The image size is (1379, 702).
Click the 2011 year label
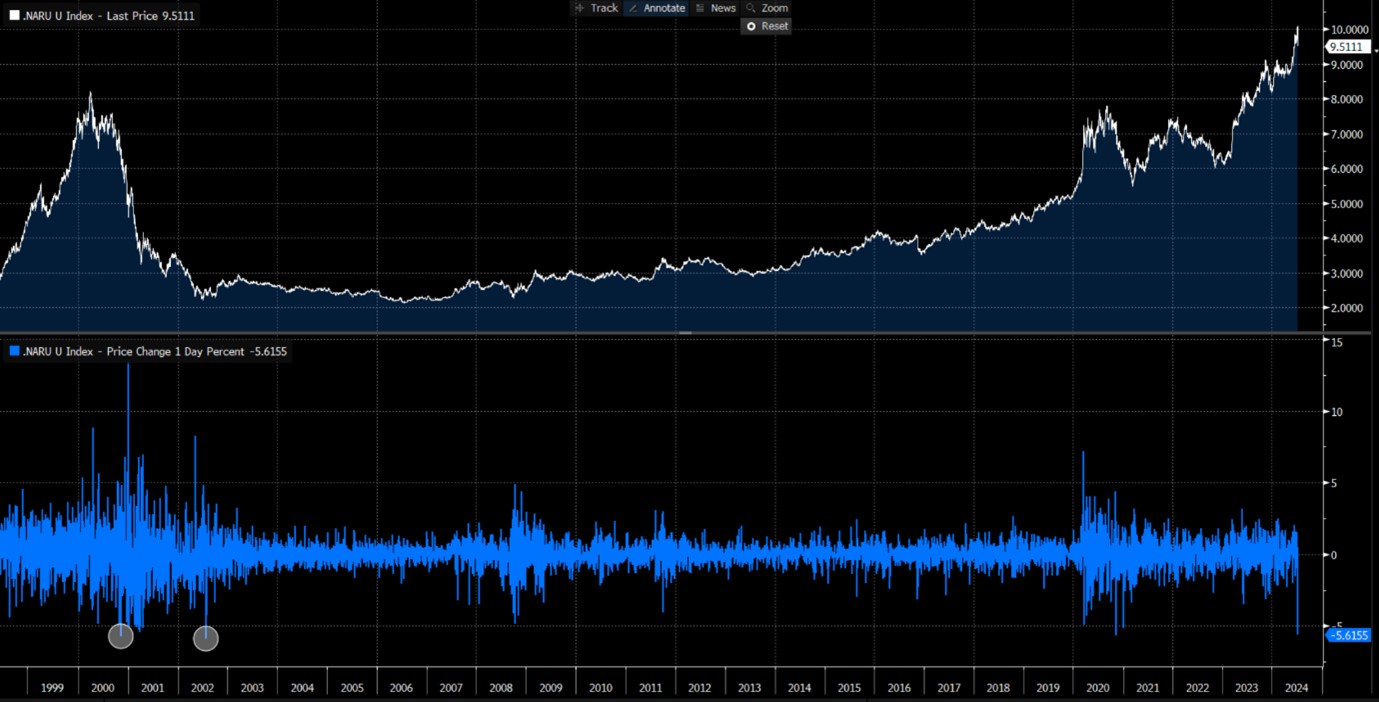[x=651, y=688]
